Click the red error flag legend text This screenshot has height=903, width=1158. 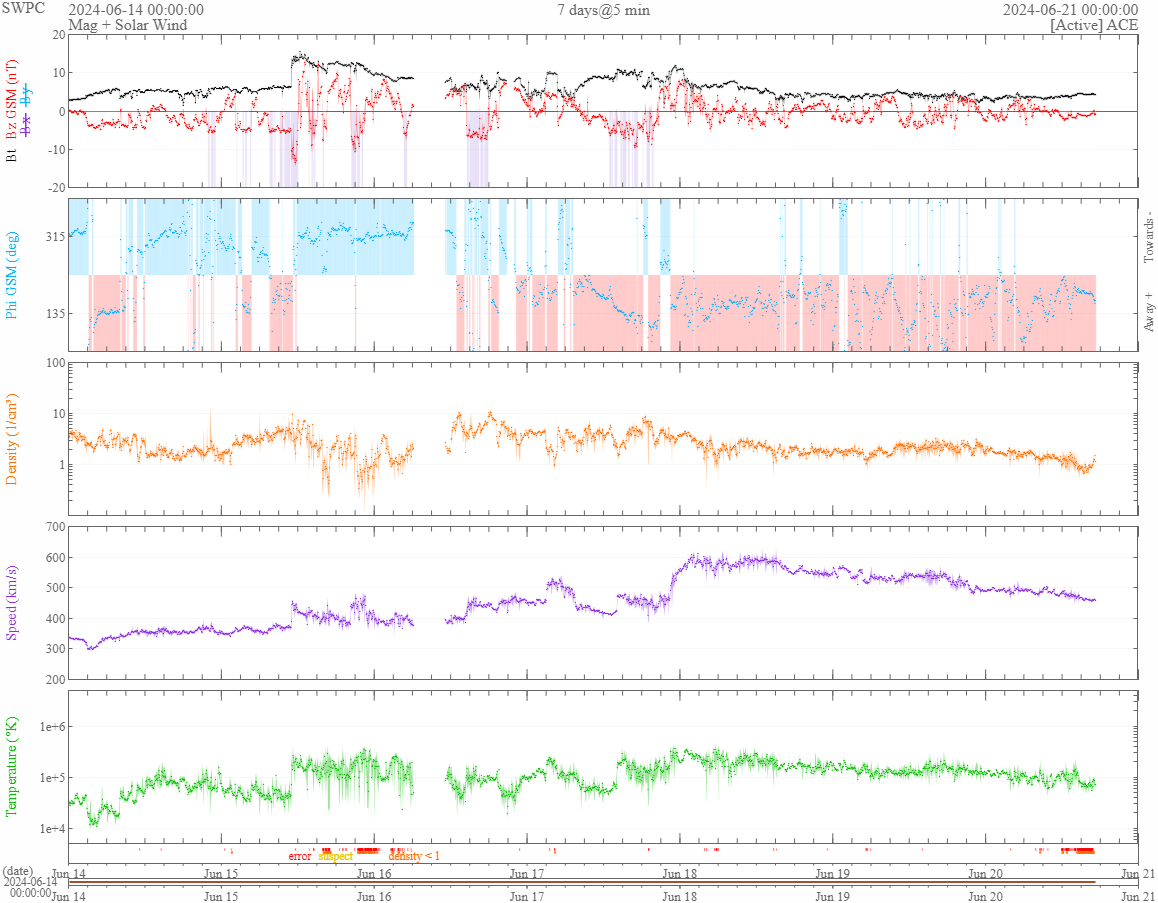[x=300, y=856]
